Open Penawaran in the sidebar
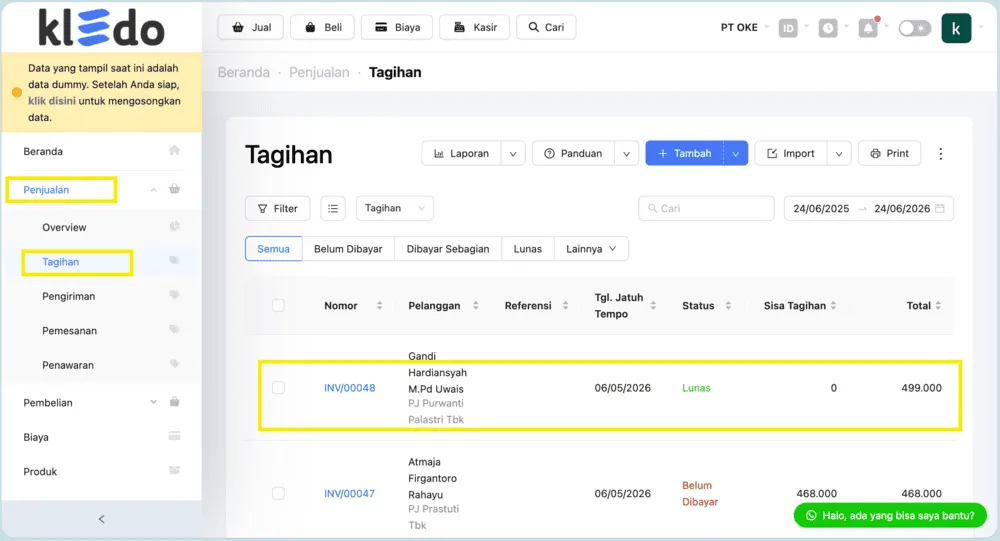Image resolution: width=1000 pixels, height=541 pixels. point(68,365)
